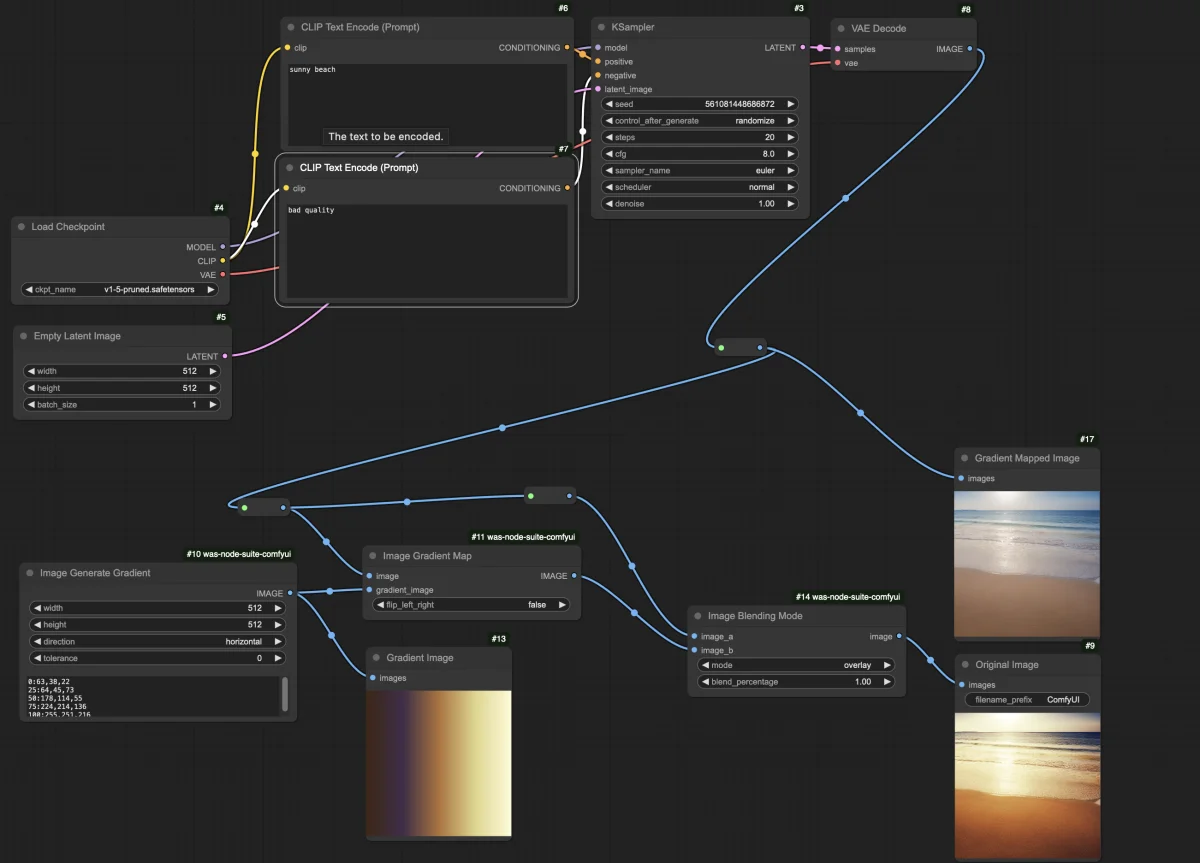Viewport: 1200px width, 863px height.
Task: Click the gradient_image input socket on Image Gradient Map
Action: click(x=370, y=590)
